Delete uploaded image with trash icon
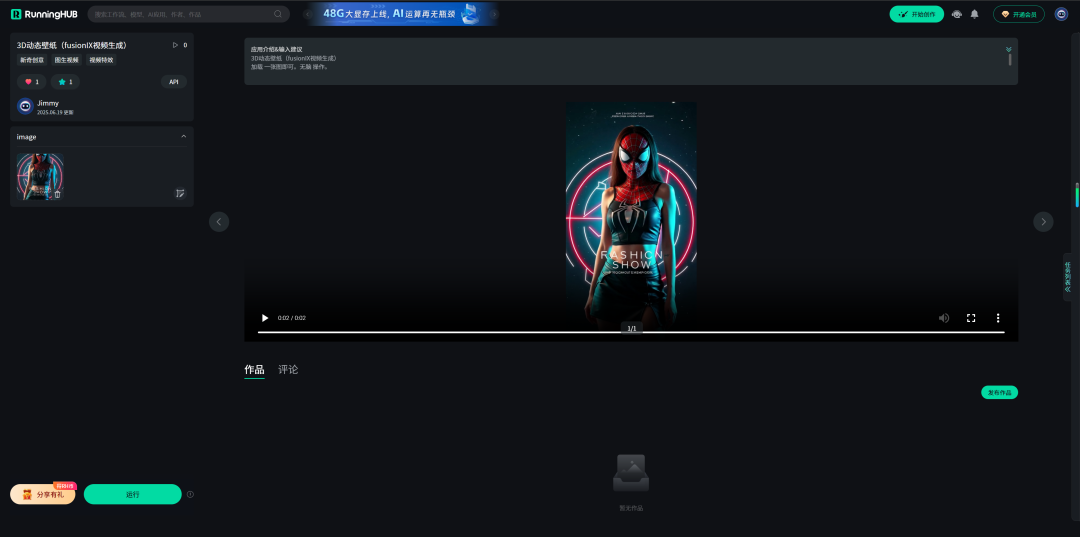This screenshot has height=537, width=1080. (57, 194)
